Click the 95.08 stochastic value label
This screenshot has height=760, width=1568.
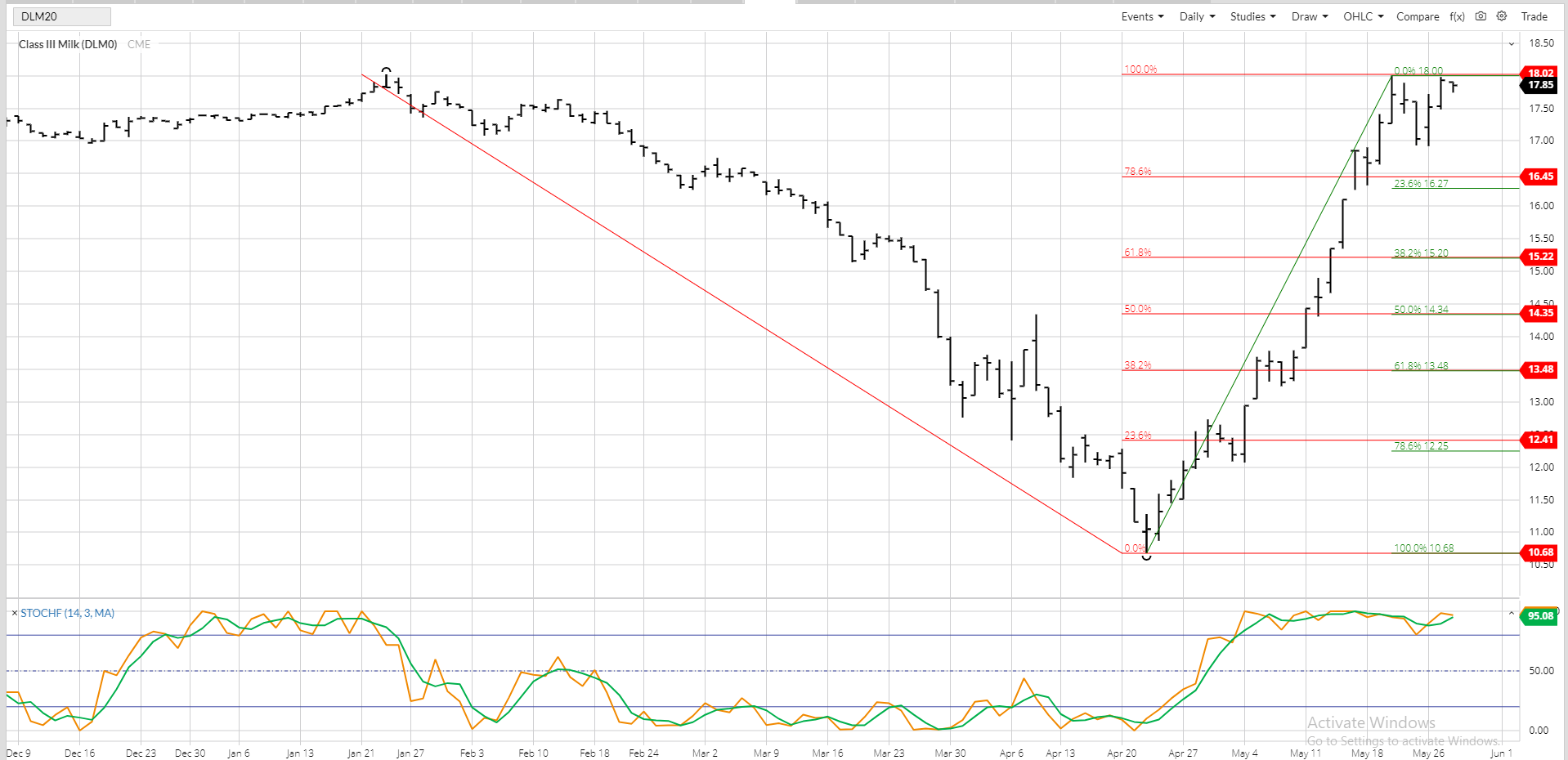(x=1540, y=616)
